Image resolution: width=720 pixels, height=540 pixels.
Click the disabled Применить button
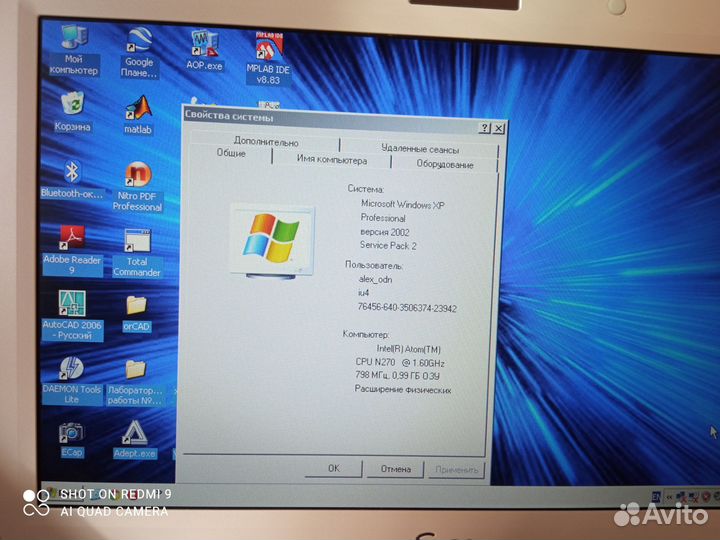[x=456, y=470]
